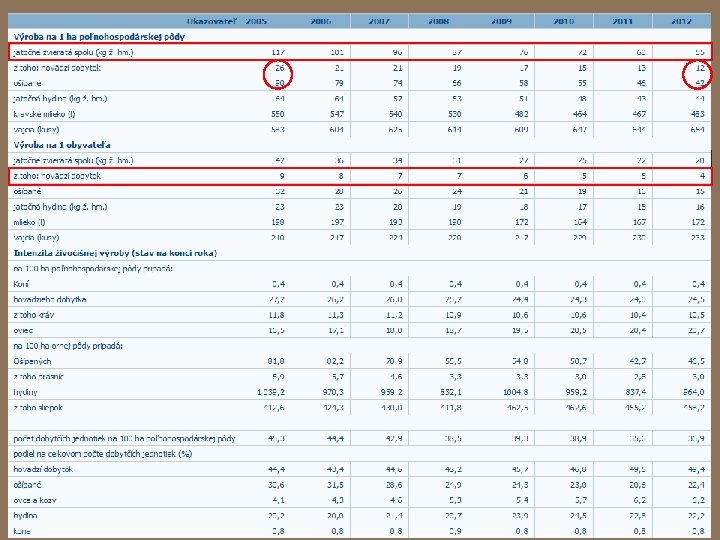Click value 9 in per-inhabitant hovädzí dobytok row
Viewport: 720px width, 540px height.
coord(282,176)
